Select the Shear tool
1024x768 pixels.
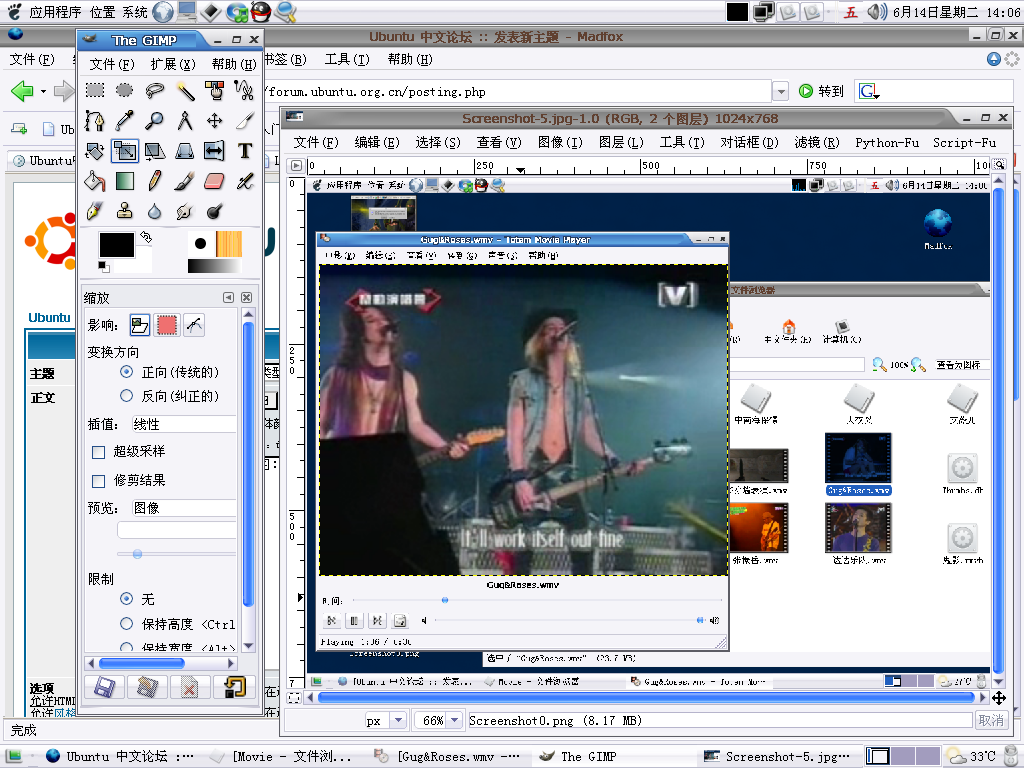click(155, 151)
